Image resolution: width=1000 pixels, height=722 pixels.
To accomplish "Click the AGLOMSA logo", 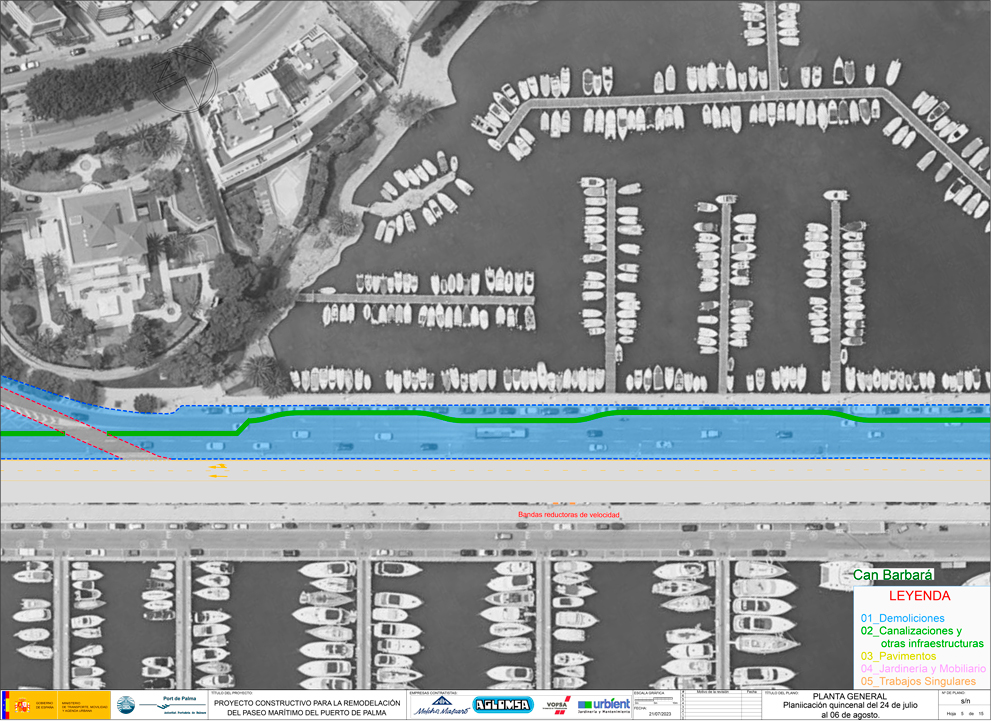I will [x=503, y=705].
